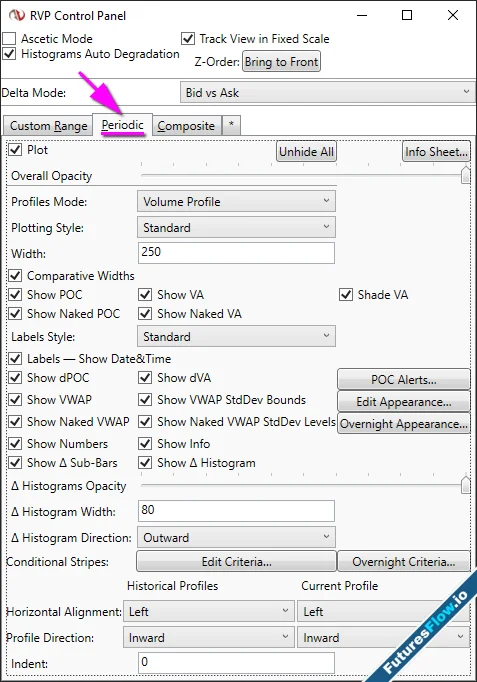Click the Bring to Front button
Screen dimensions: 477x682
click(x=281, y=62)
